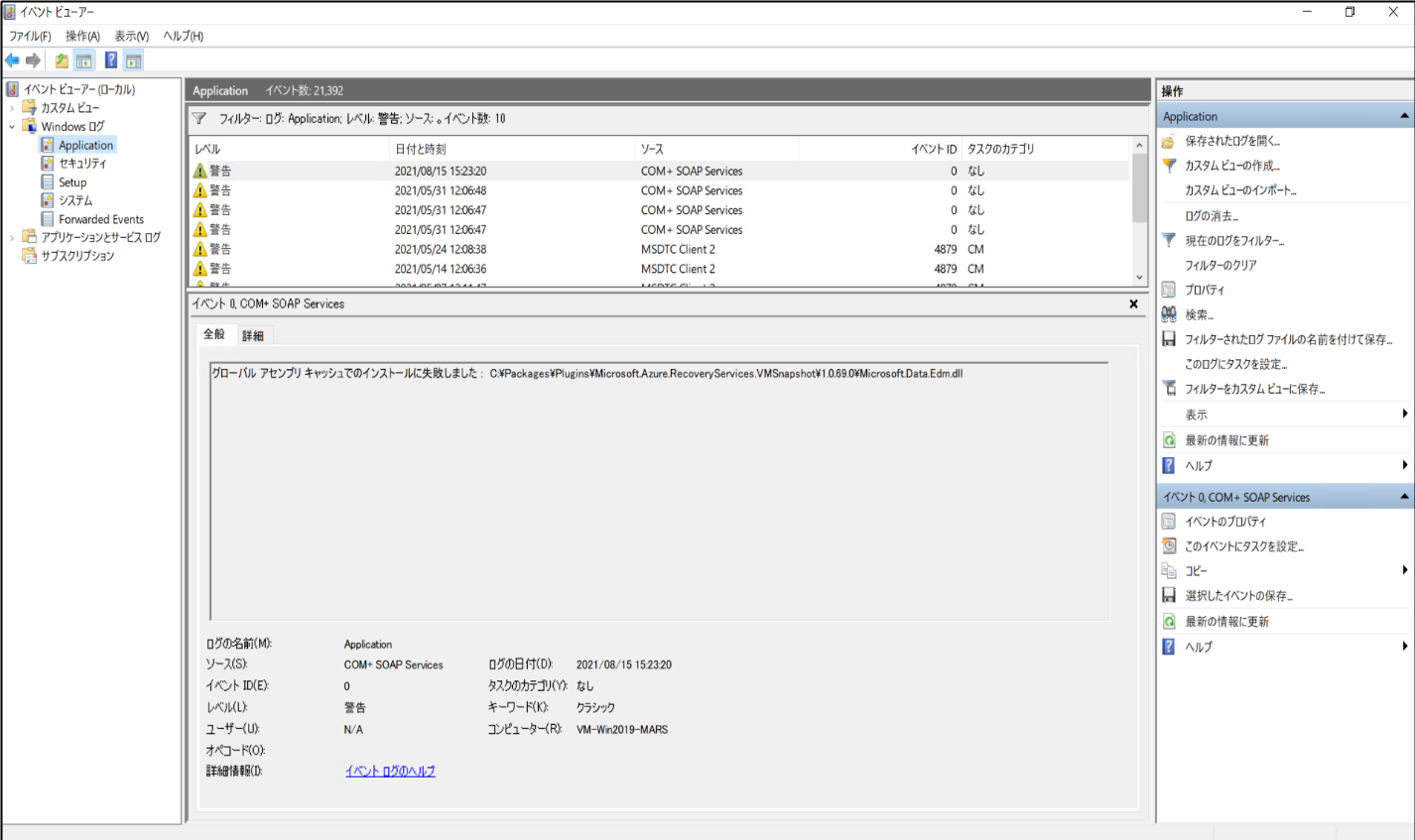Click ログの消去 action
Screen dimensions: 1415x840
click(1212, 215)
